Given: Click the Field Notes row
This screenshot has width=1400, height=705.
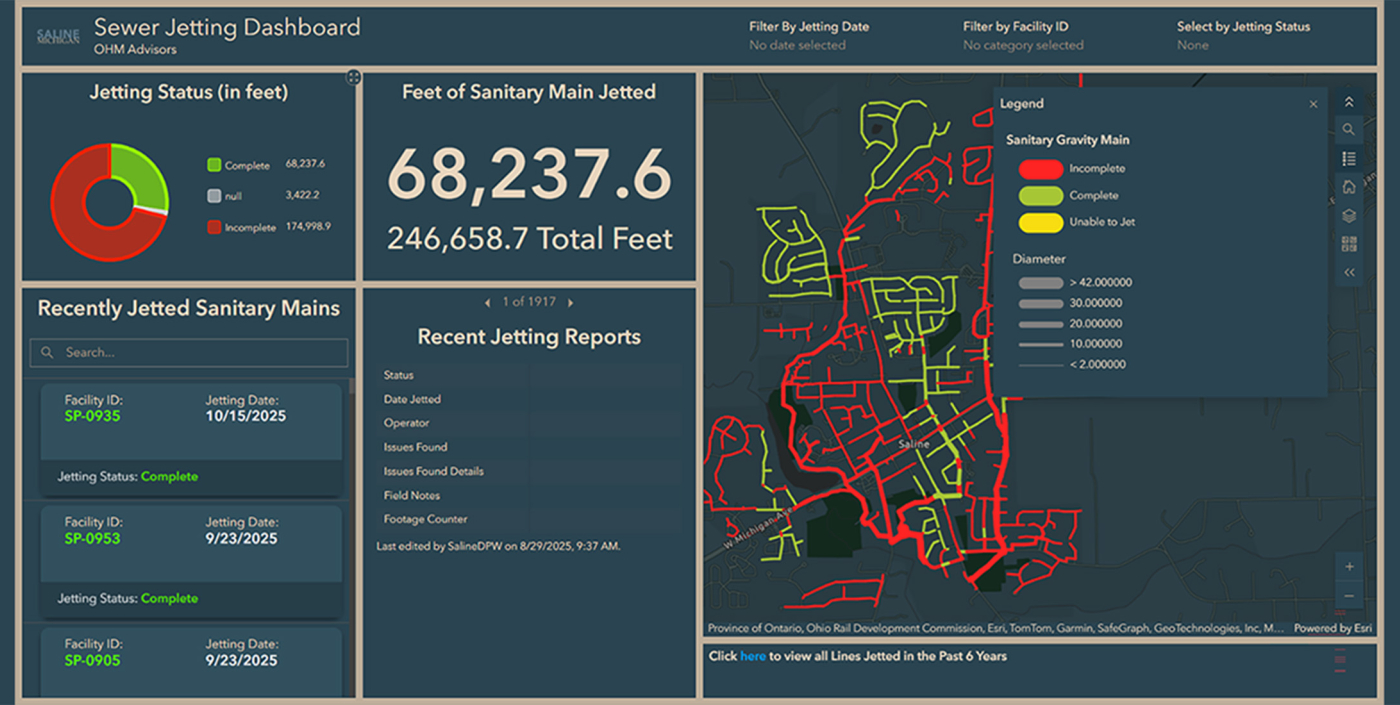Looking at the screenshot, I should [x=529, y=495].
